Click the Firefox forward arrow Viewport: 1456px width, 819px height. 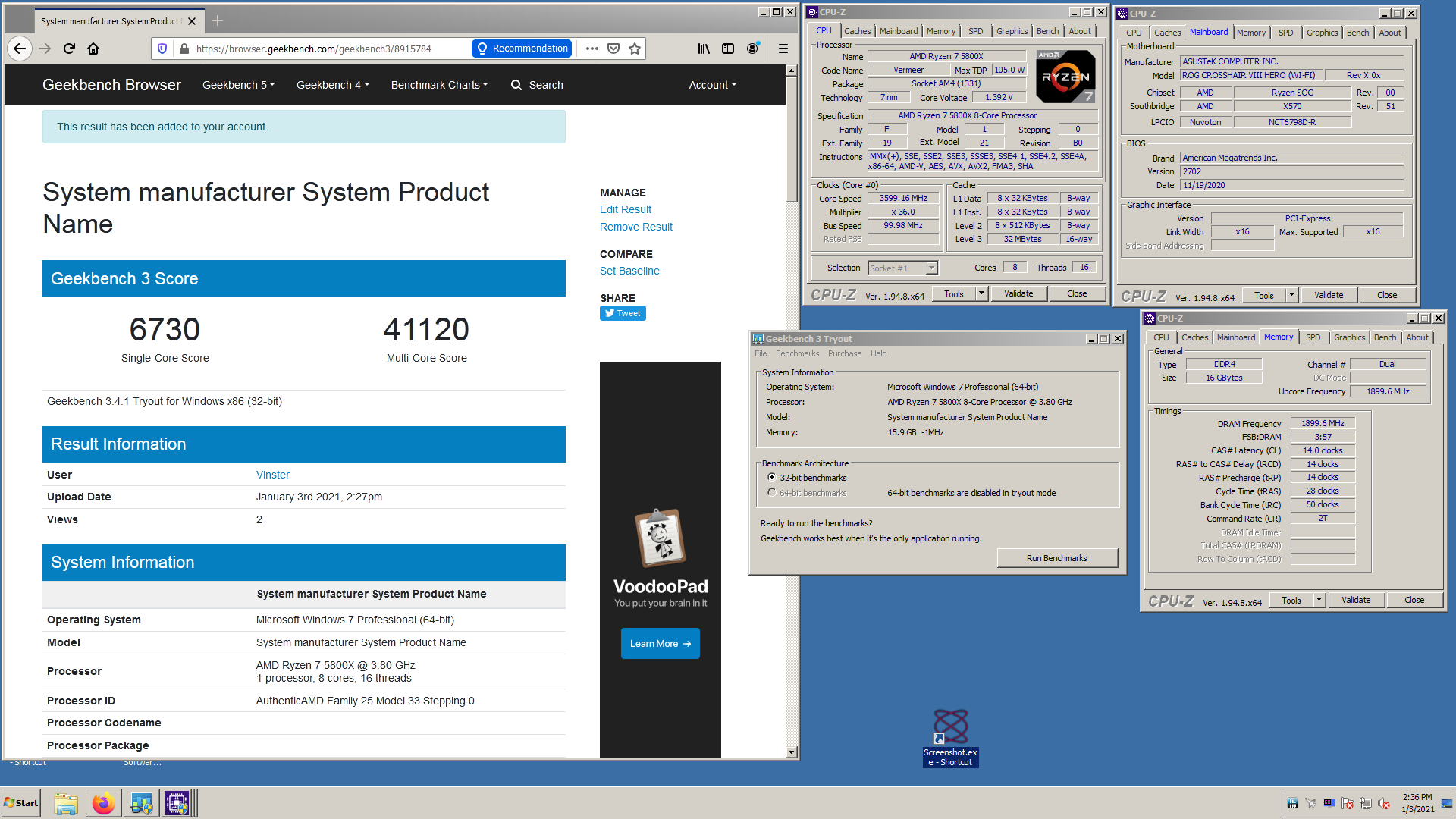coord(45,49)
